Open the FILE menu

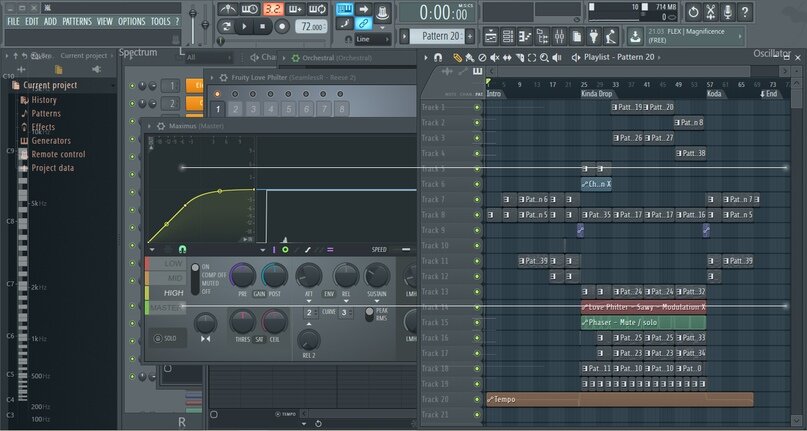tap(13, 22)
